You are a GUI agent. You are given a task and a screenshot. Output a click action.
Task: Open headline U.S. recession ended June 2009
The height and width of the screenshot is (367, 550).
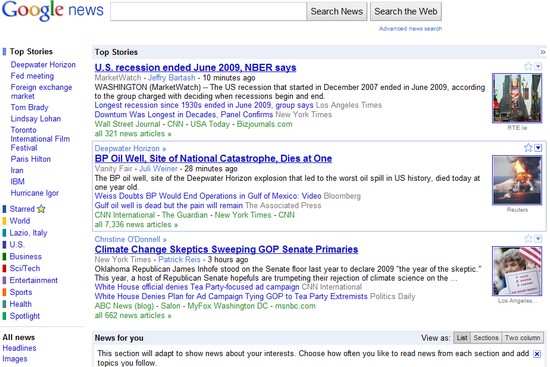[x=195, y=67]
